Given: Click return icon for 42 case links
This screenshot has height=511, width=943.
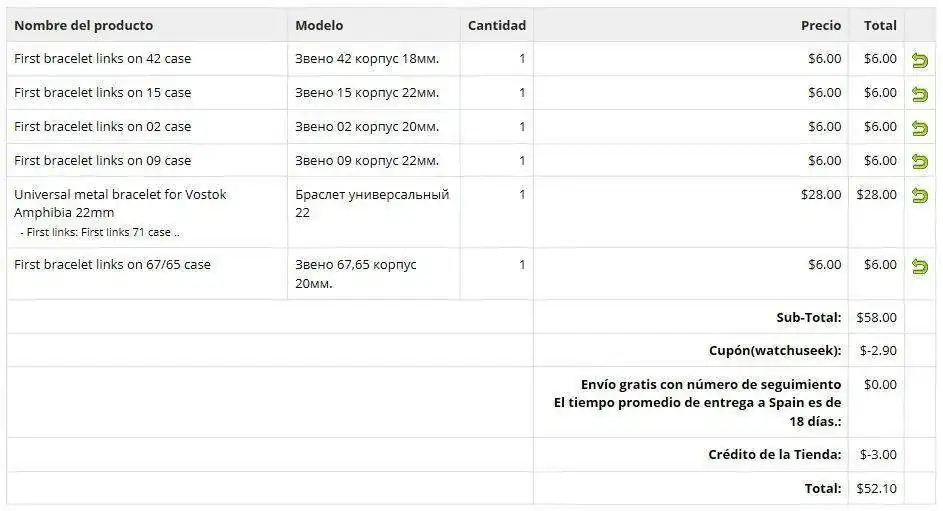Looking at the screenshot, I should coord(920,60).
